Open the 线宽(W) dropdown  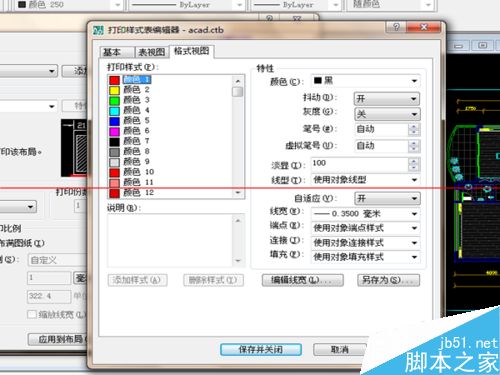(366, 214)
